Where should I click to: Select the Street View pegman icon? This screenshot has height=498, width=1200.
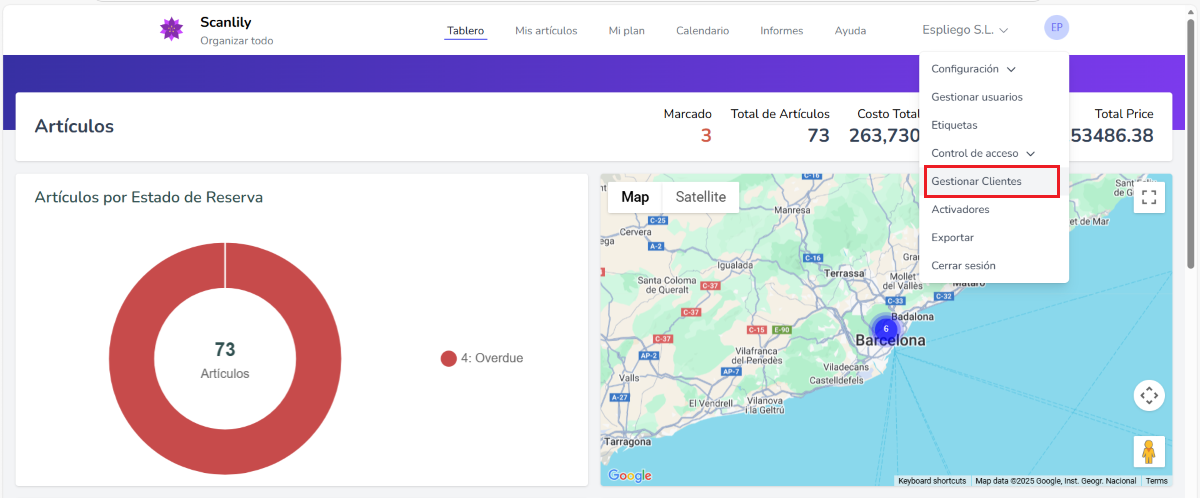[x=1149, y=451]
